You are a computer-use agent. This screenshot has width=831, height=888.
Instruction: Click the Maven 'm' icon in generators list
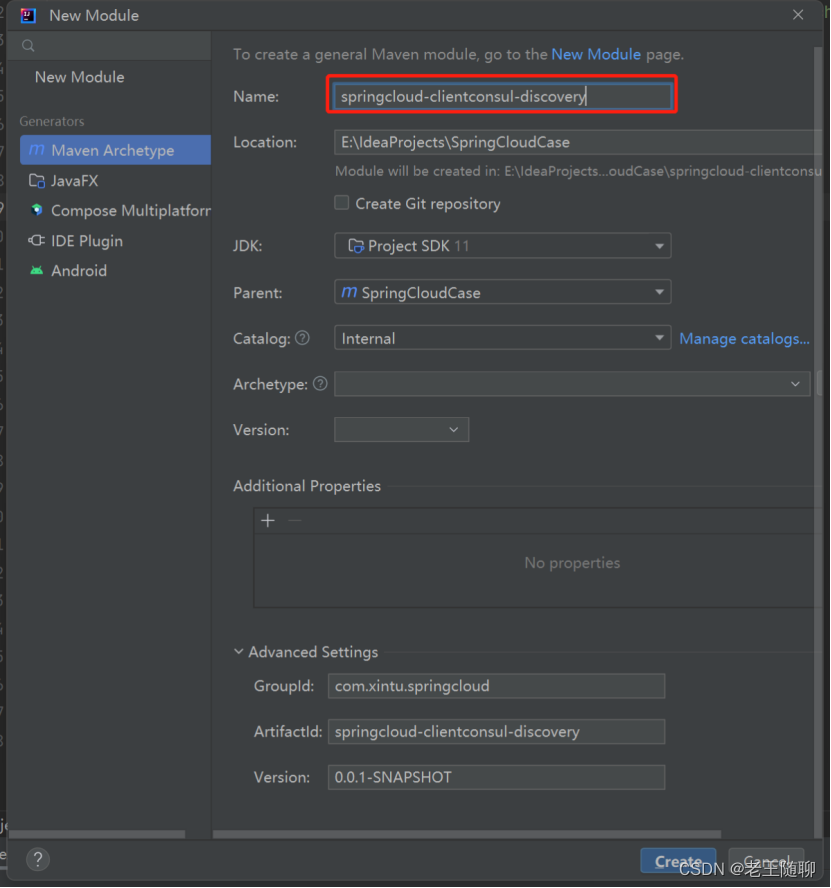pos(36,150)
